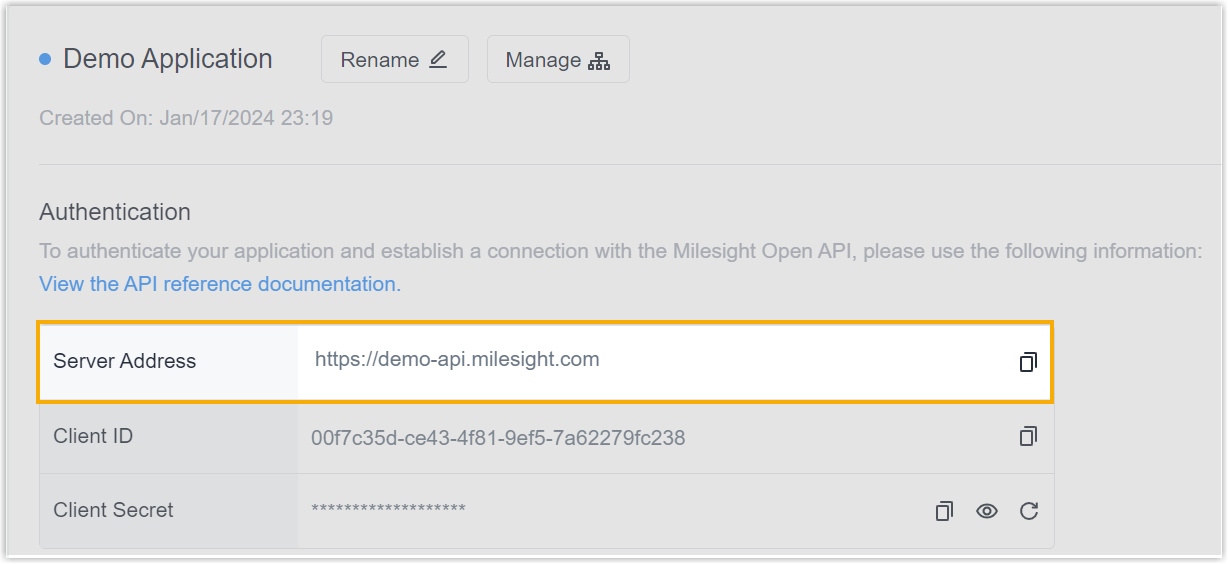Select the server URL https://demo-api.milesight.com
1228x564 pixels.
(457, 359)
